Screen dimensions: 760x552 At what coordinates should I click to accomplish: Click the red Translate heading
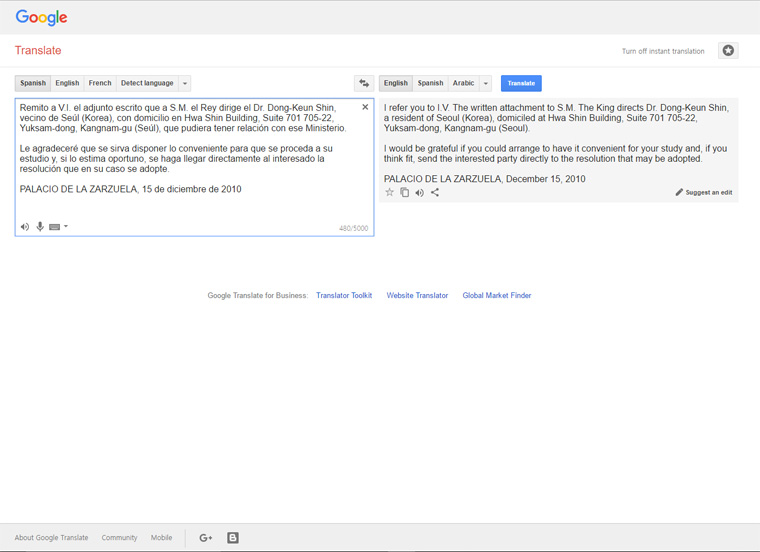(x=38, y=50)
